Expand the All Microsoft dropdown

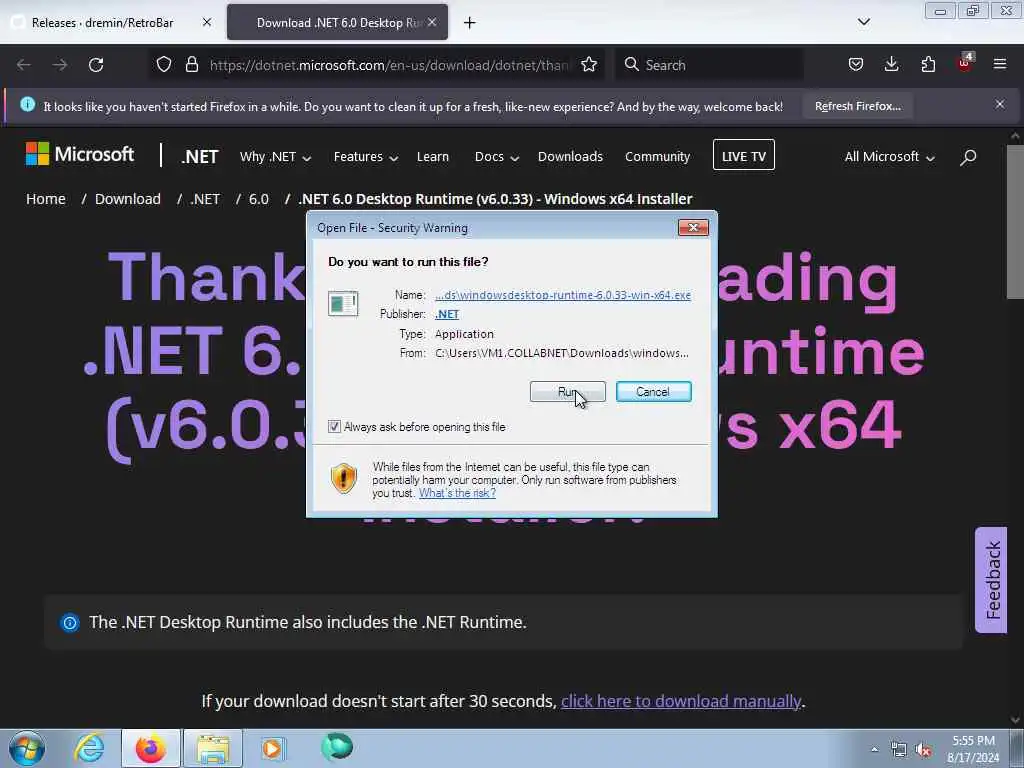[889, 157]
